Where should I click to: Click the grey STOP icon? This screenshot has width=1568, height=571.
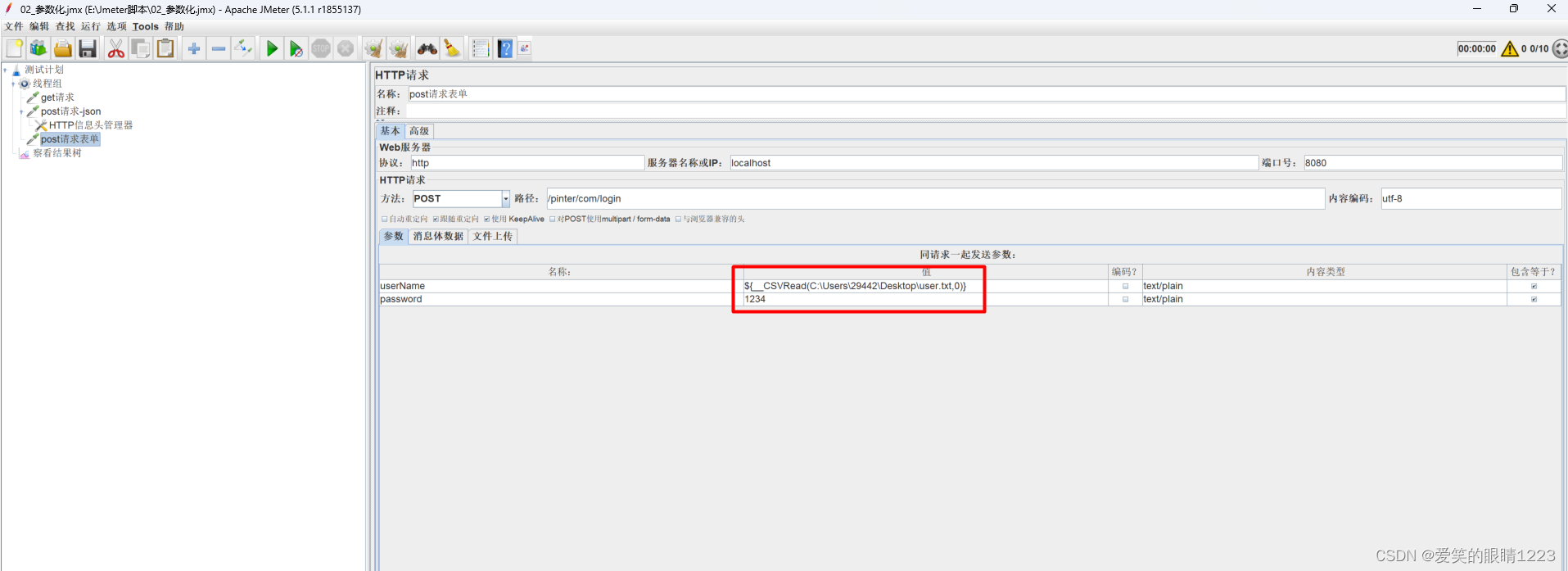pos(321,48)
